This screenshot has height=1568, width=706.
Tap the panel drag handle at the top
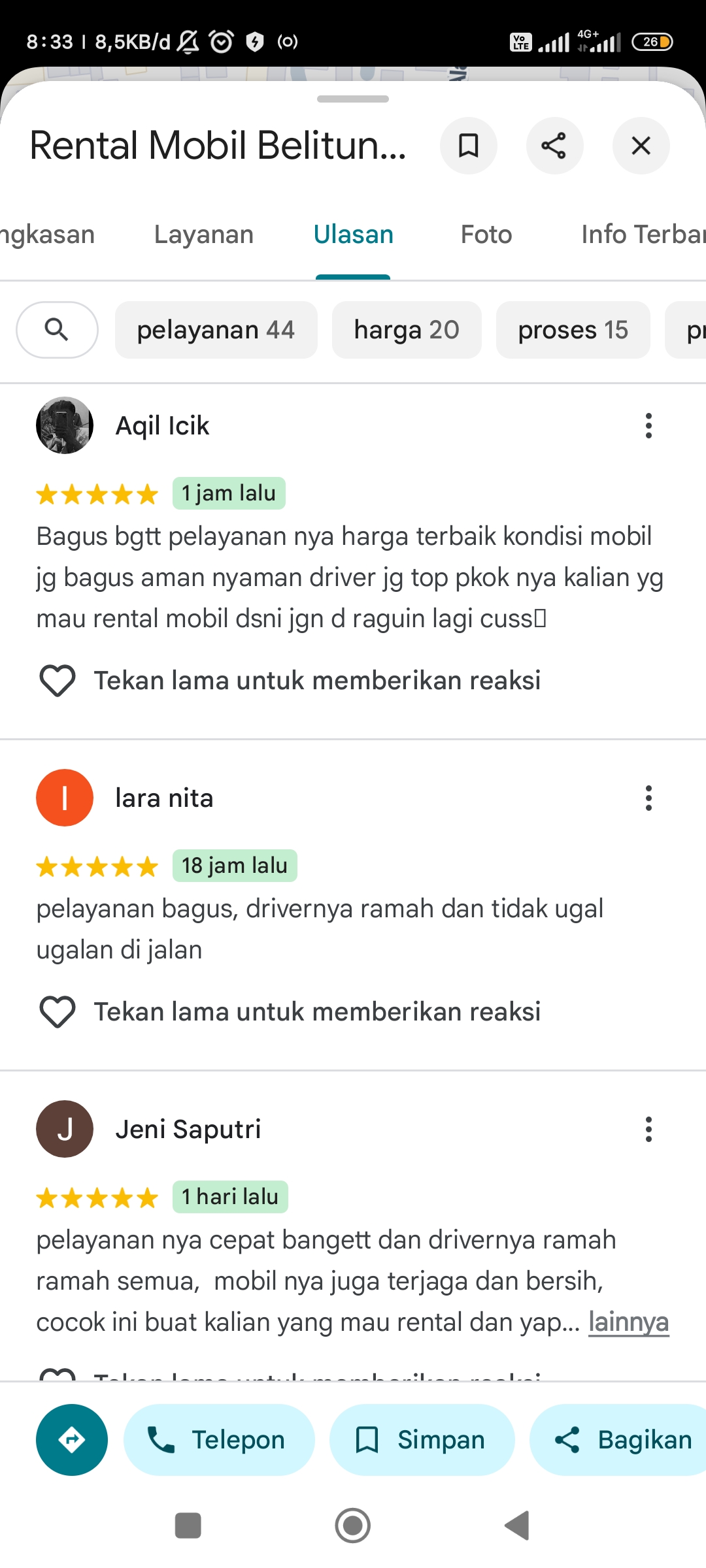pyautogui.click(x=353, y=99)
